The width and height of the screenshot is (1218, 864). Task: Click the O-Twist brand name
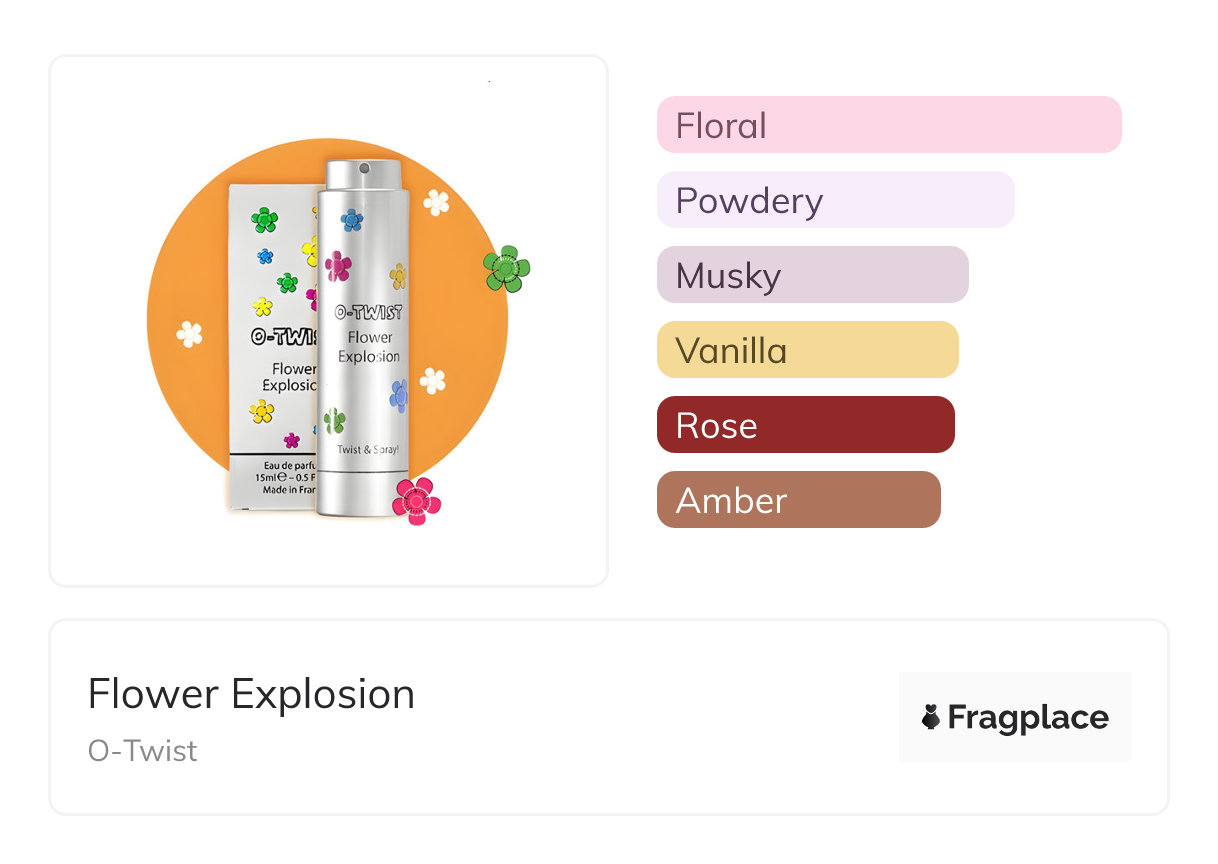(x=143, y=751)
